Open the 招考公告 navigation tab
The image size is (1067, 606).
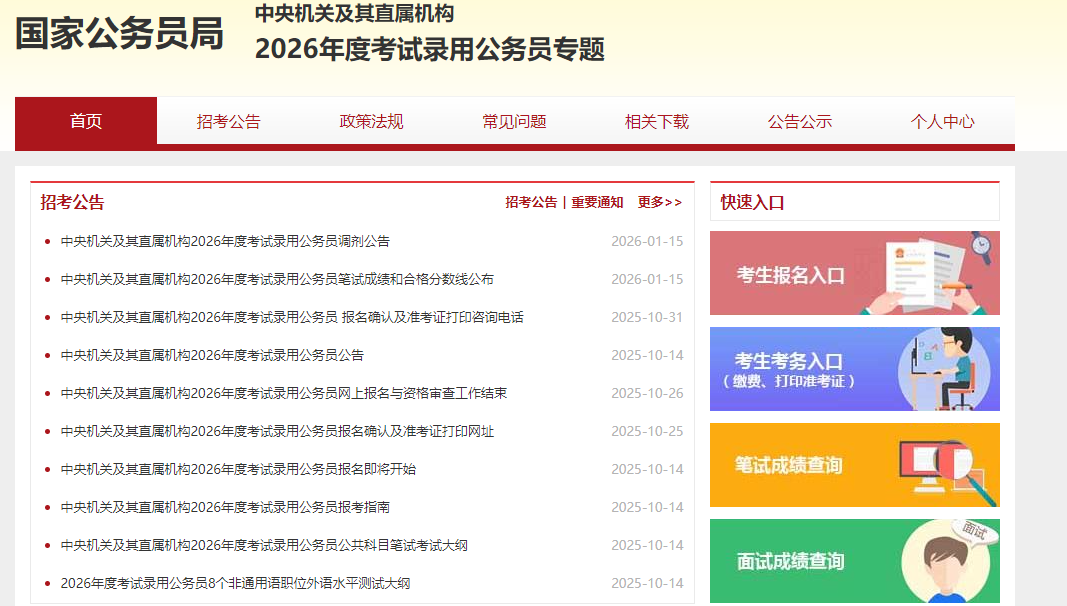click(228, 121)
